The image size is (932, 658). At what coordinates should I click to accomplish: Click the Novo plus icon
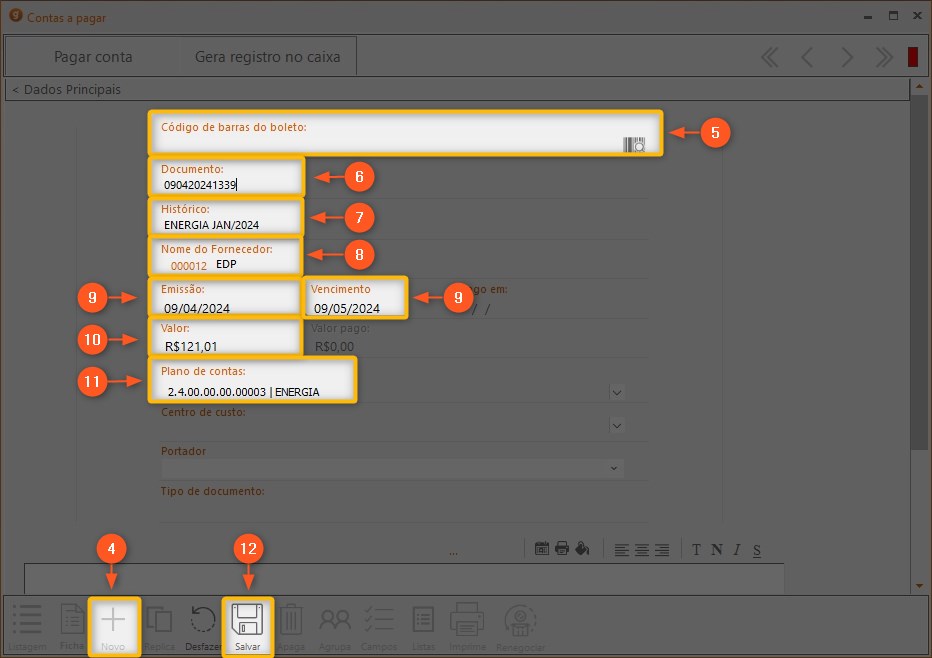click(x=114, y=620)
